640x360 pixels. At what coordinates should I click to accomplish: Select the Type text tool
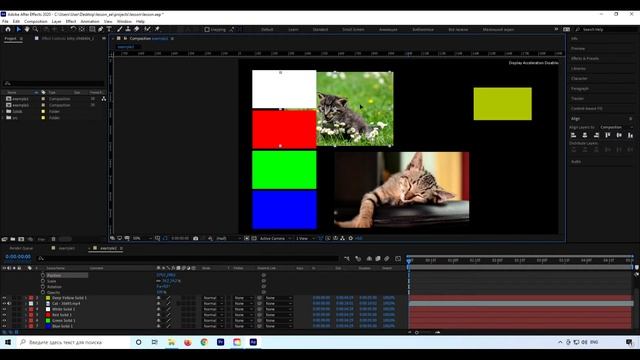(x=109, y=29)
